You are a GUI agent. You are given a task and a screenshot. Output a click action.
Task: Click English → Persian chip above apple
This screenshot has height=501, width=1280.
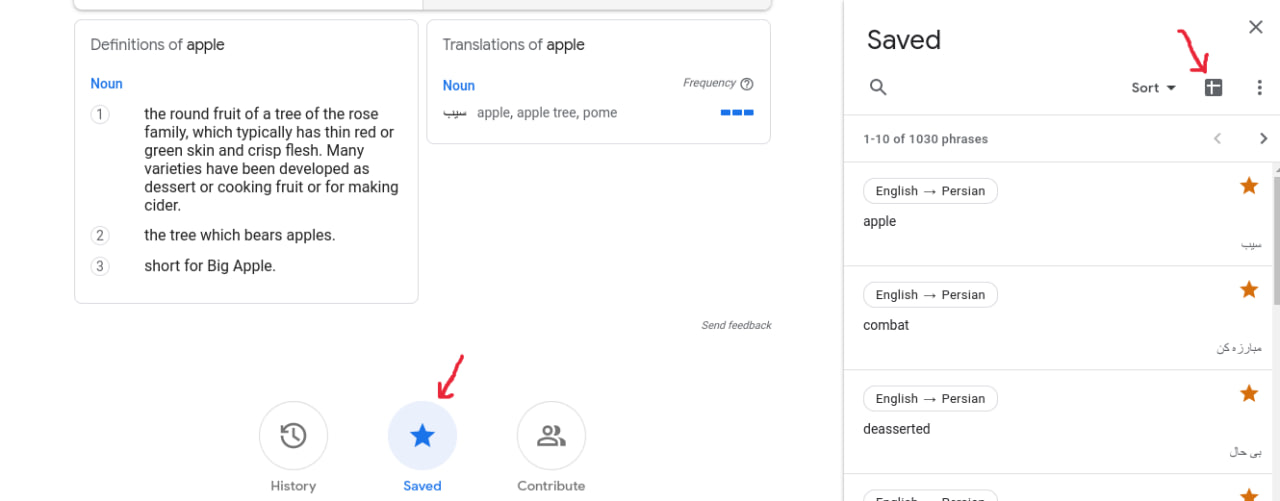click(x=930, y=191)
